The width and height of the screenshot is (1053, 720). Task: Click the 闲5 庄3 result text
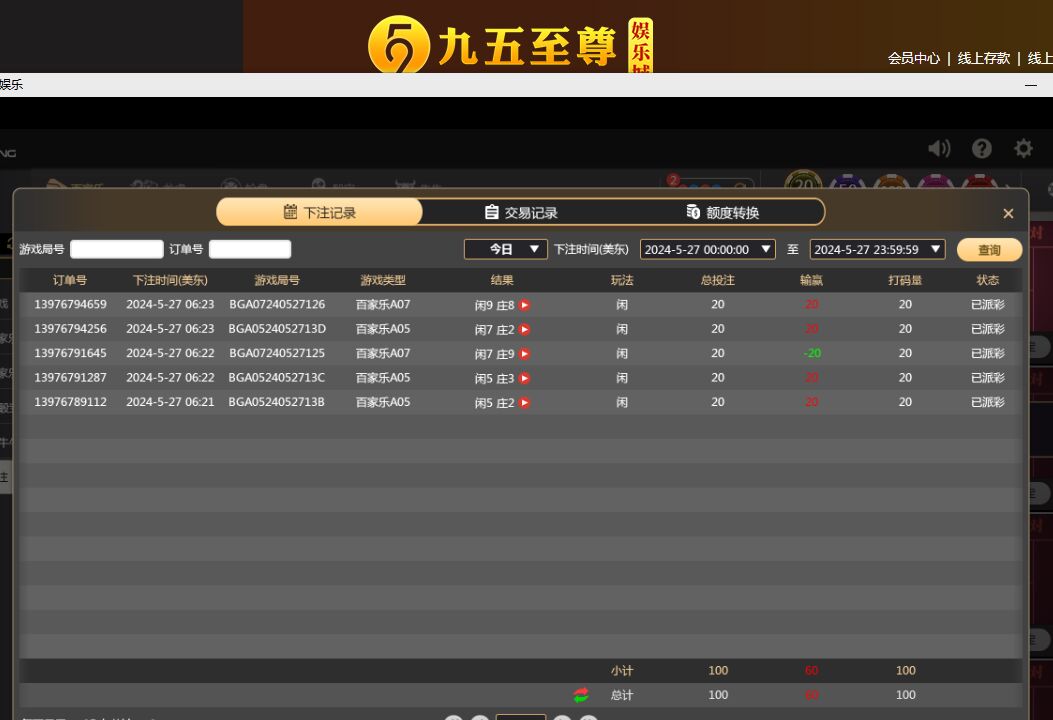pos(494,378)
